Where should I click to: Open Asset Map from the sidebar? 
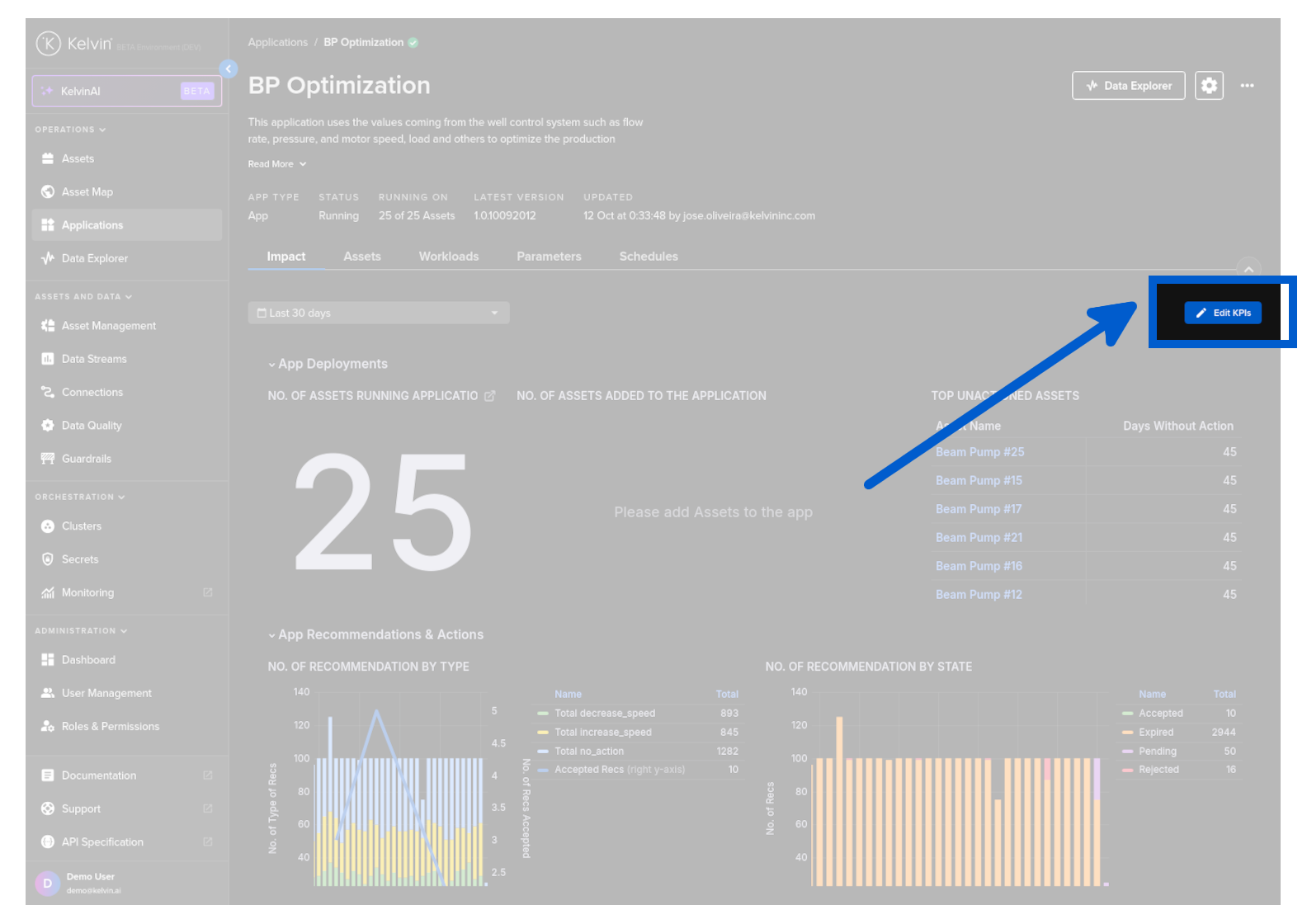click(87, 192)
